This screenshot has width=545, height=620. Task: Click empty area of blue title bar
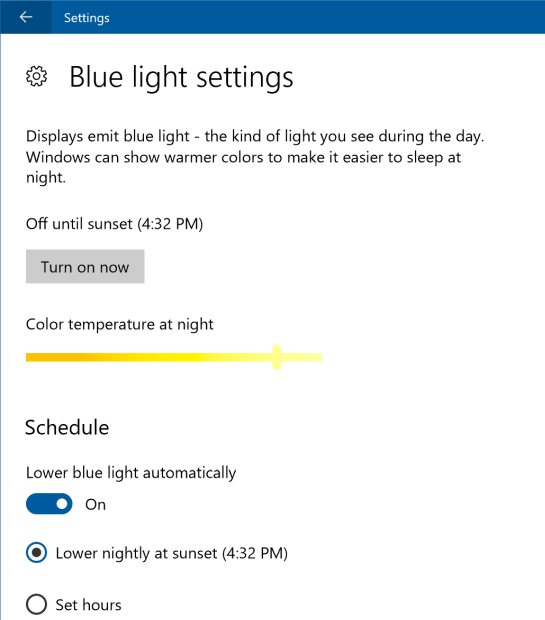(x=316, y=17)
